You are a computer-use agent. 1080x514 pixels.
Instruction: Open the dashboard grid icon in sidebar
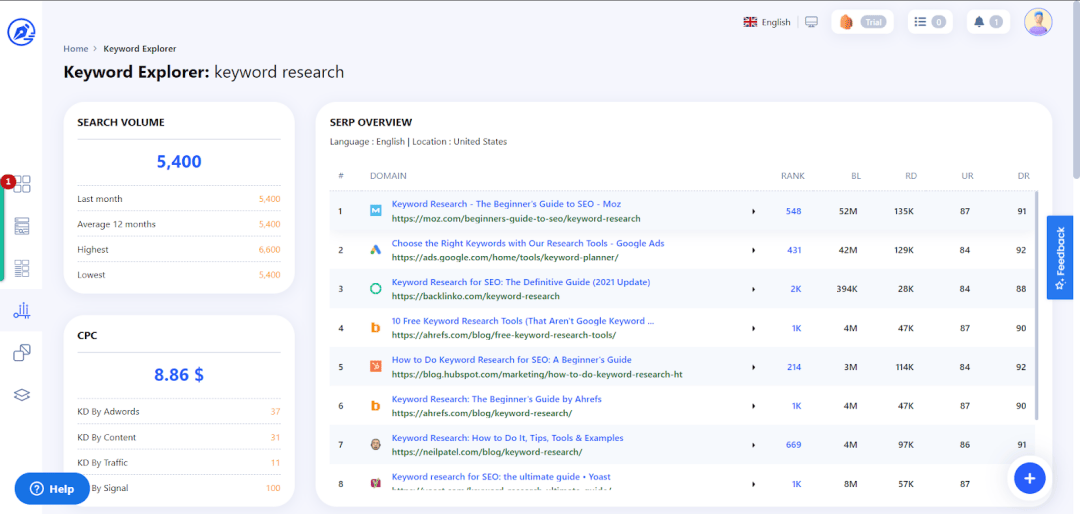22,184
